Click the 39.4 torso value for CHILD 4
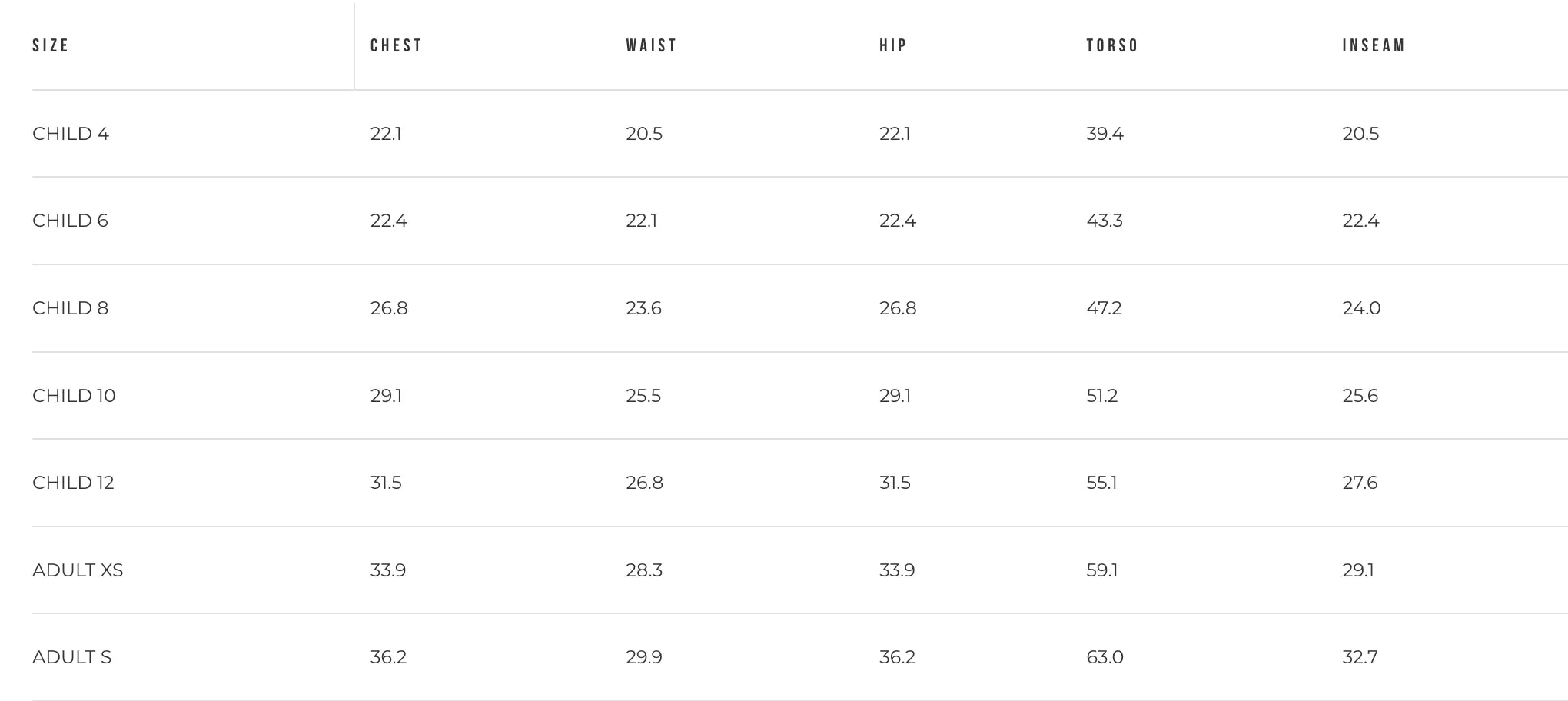Viewport: 1568px width, 701px height. pyautogui.click(x=1105, y=134)
